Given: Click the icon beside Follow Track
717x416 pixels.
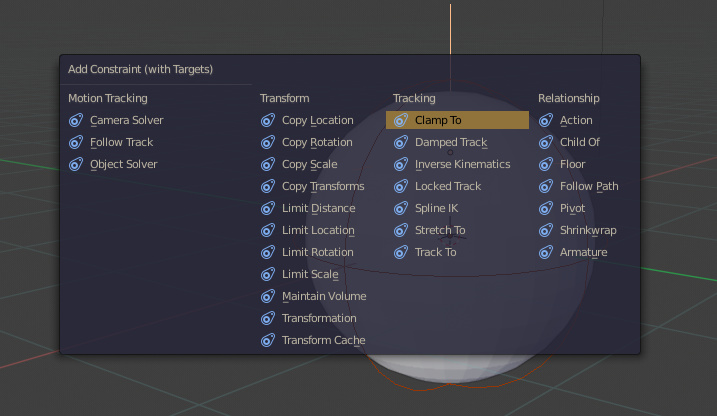Looking at the screenshot, I should [76, 142].
